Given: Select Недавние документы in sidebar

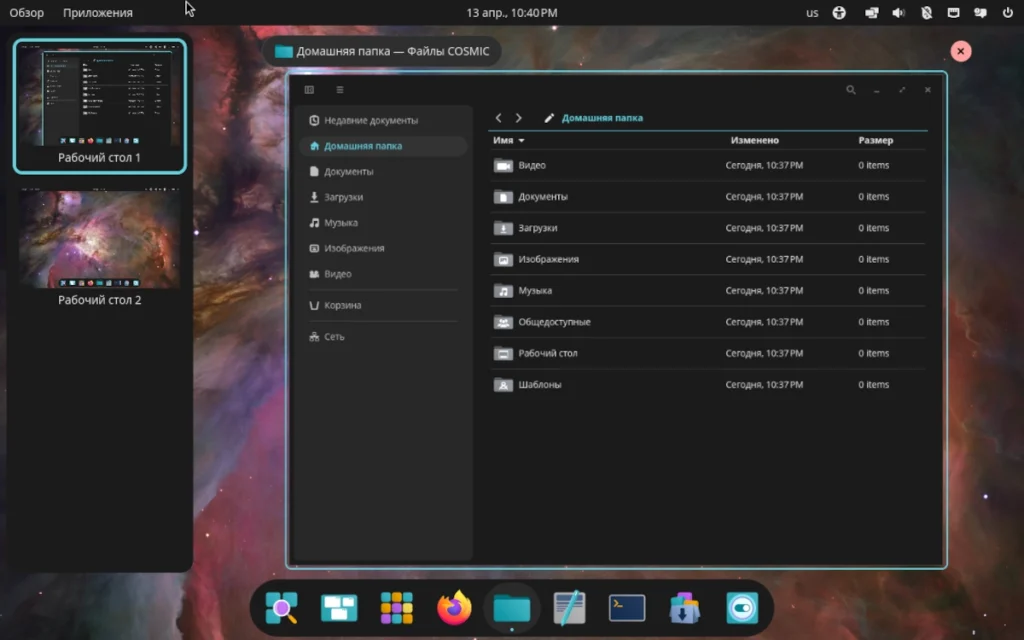Looking at the screenshot, I should pyautogui.click(x=383, y=120).
